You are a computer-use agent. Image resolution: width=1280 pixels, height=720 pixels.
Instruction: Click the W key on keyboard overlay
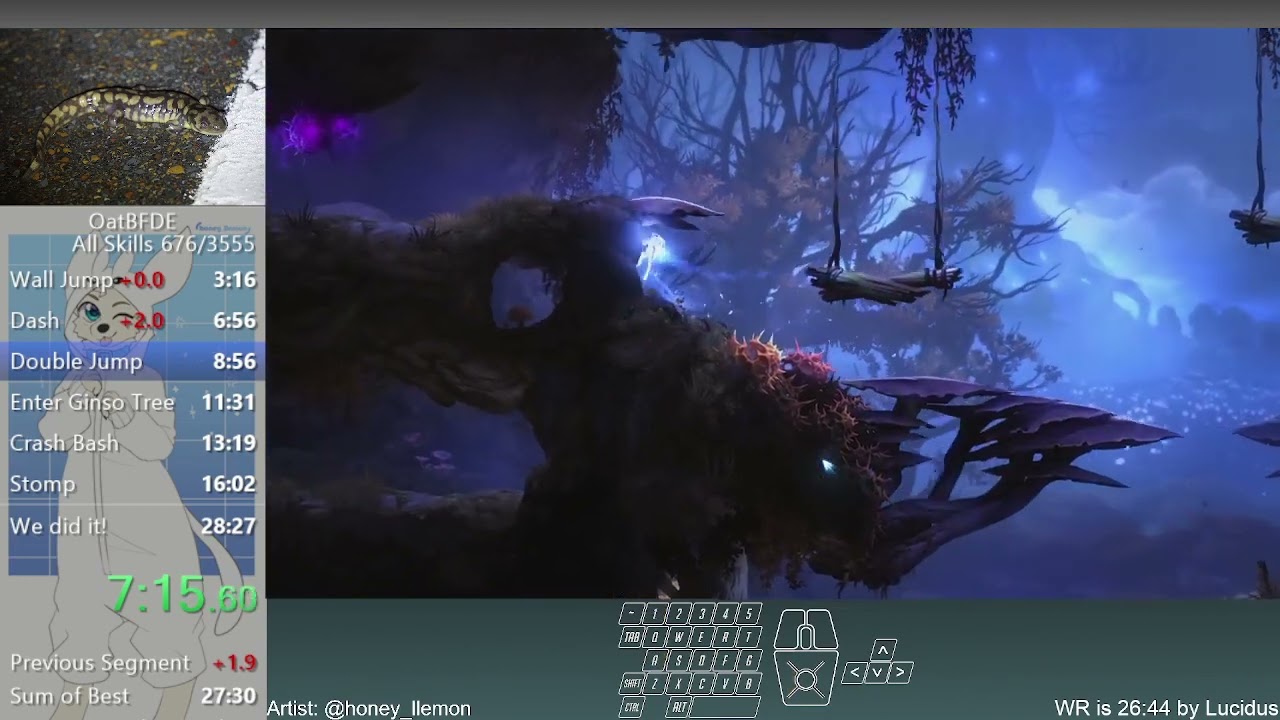[x=679, y=637]
